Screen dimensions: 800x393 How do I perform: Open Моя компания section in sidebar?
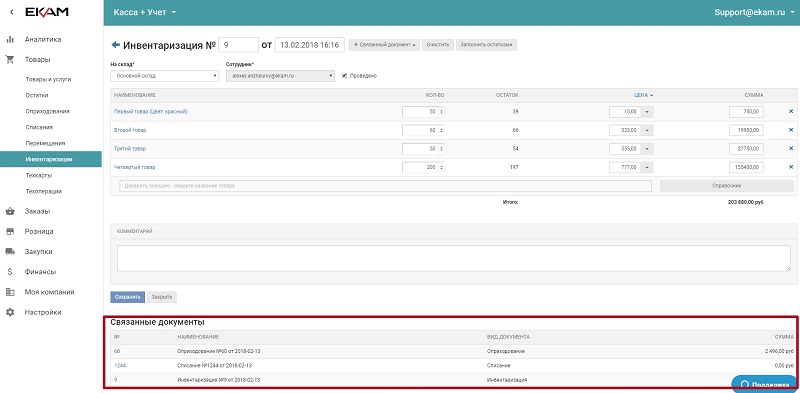point(49,292)
